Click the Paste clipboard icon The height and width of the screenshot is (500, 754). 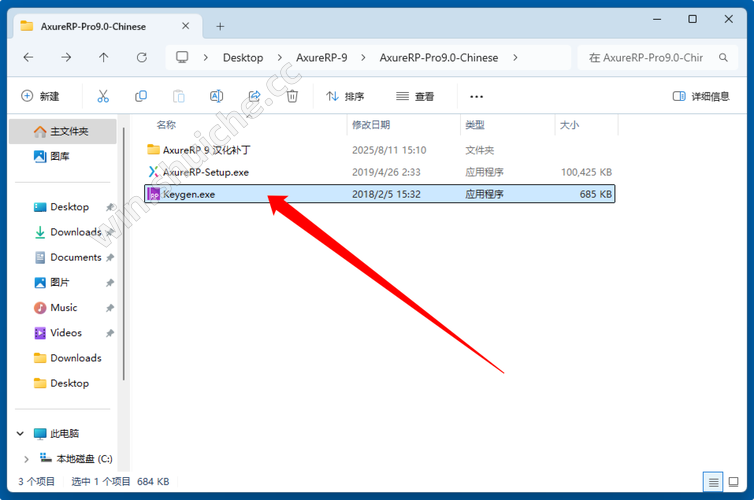click(178, 96)
